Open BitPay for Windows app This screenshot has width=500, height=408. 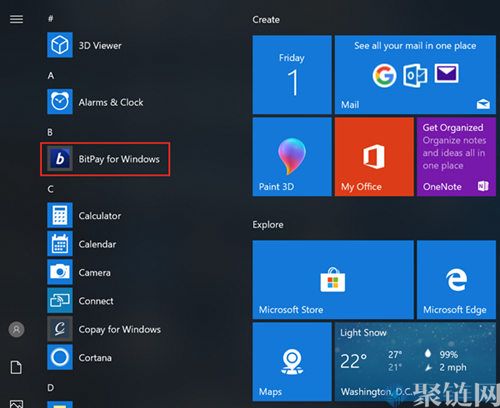pyautogui.click(x=105, y=159)
